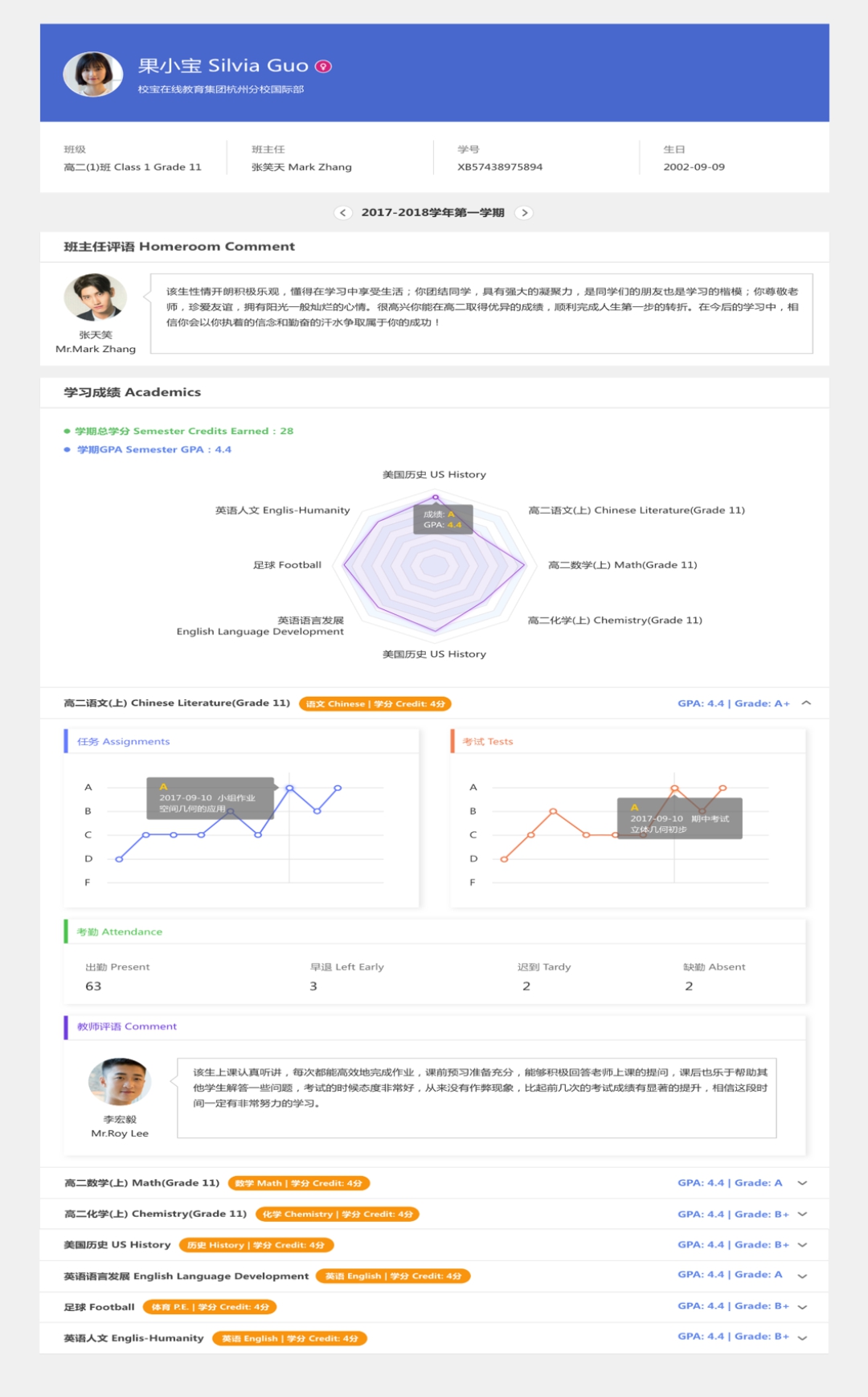868x1397 pixels.
Task: Open Silvia Guo's profile photo
Action: [93, 74]
